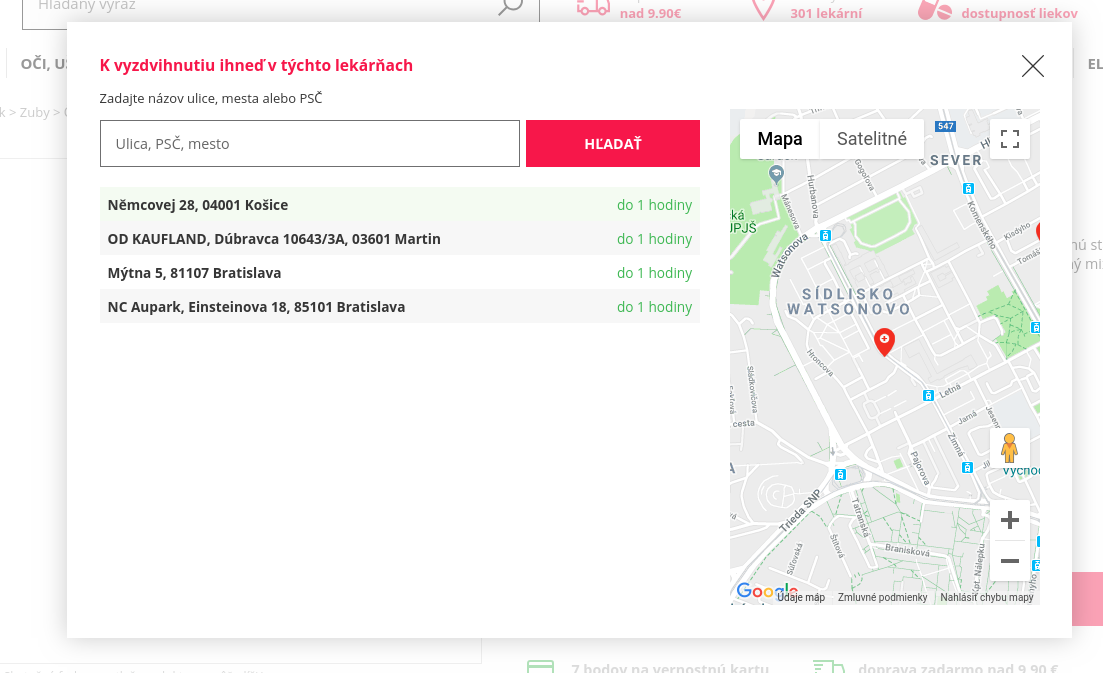Click the red pharmacy map marker
Screen dimensions: 1103x673
(x=884, y=342)
